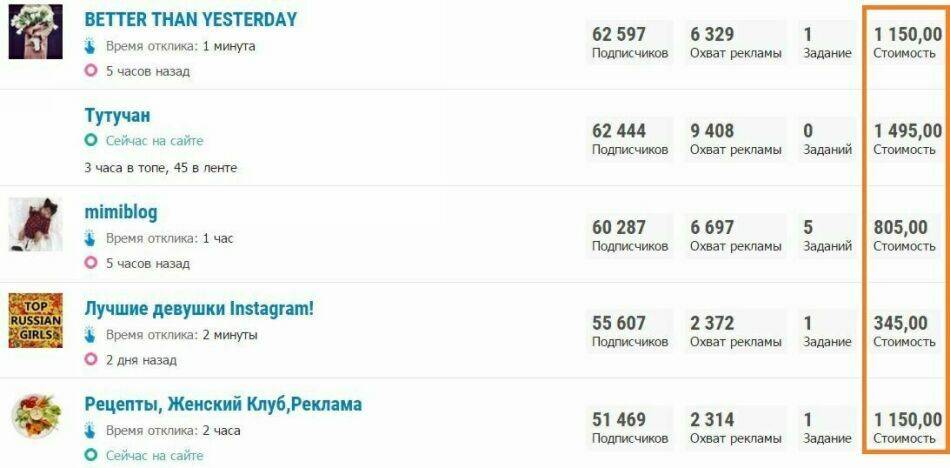Screen dimensions: 950x468
Task: Click response time hand icon for BETTER THAN YESTERDAY
Action: click(x=91, y=46)
